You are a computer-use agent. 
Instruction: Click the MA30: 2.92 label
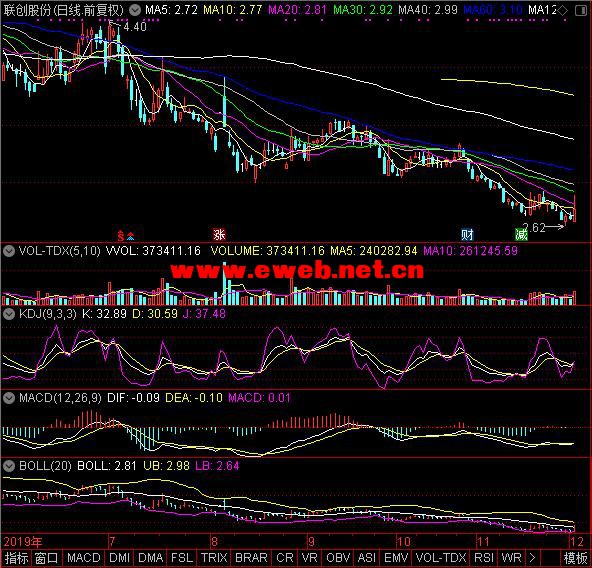pos(363,10)
